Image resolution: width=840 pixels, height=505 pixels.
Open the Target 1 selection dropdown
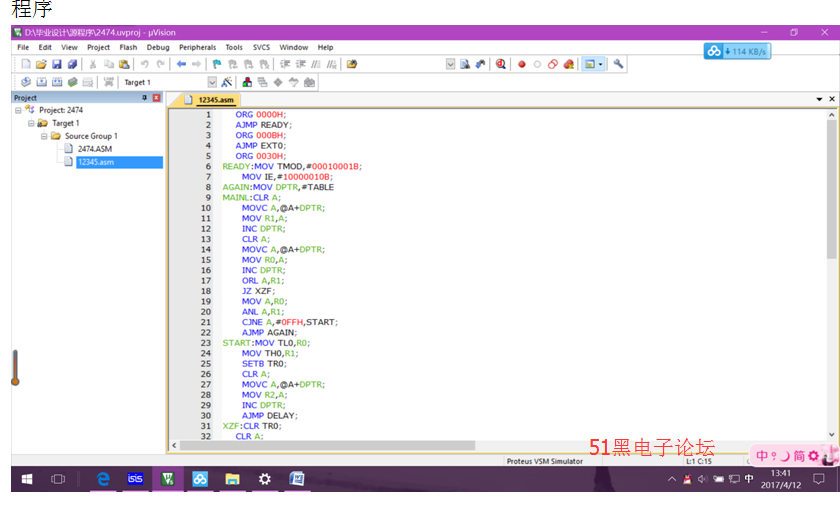212,82
